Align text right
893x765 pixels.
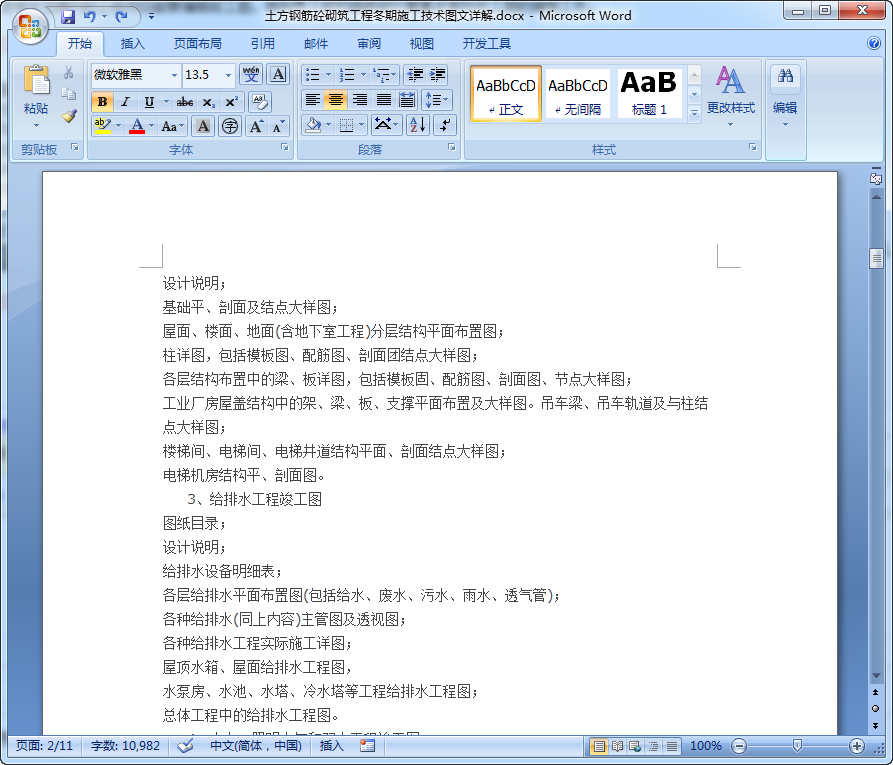click(360, 100)
